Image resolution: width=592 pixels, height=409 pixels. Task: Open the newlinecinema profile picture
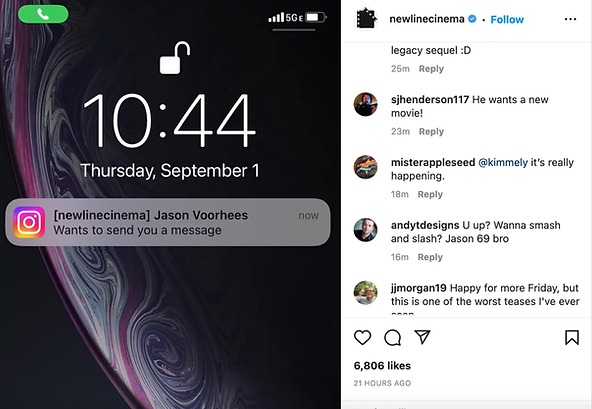click(367, 19)
